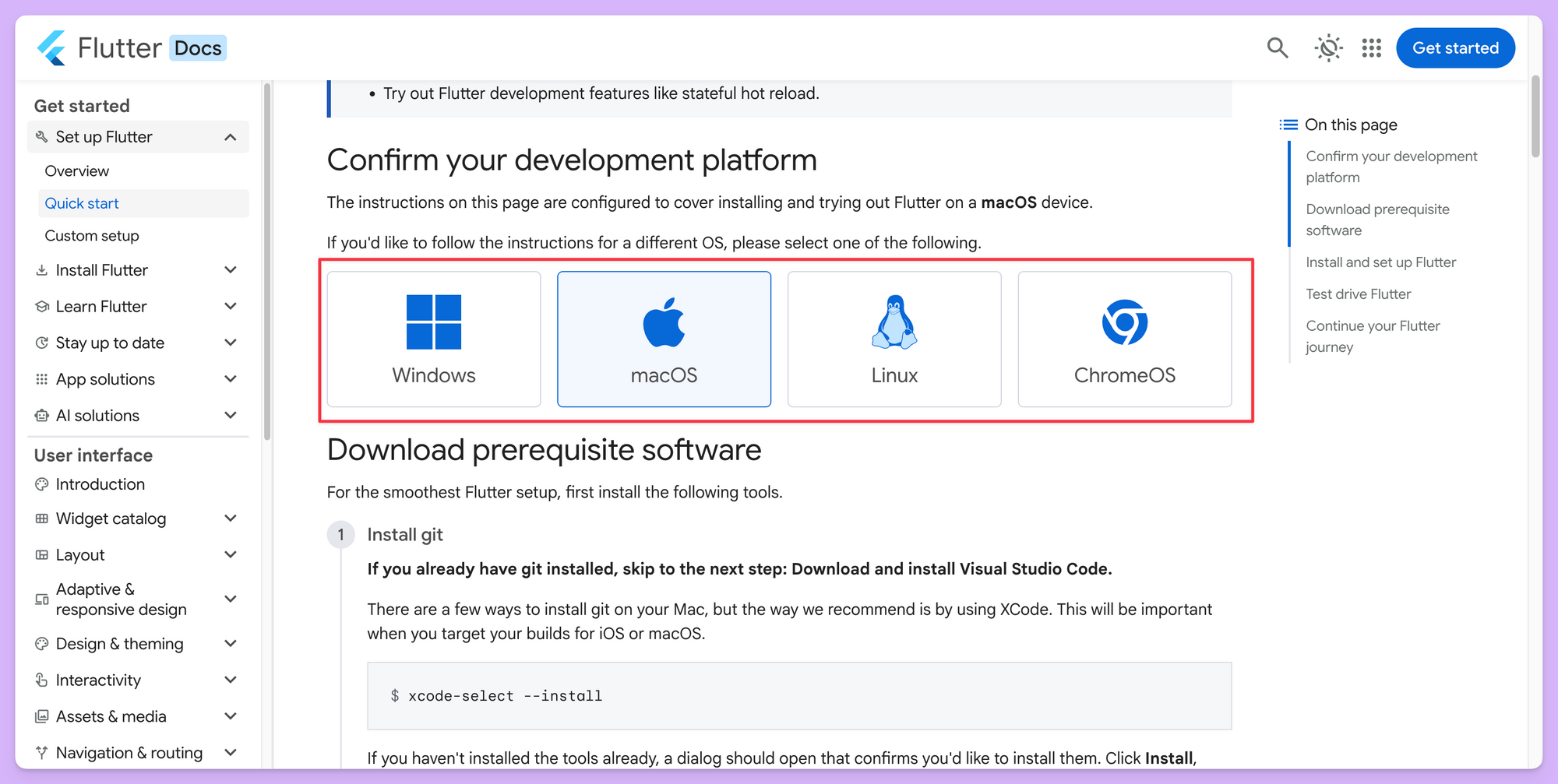Click the Get started button
The width and height of the screenshot is (1558, 784).
tap(1455, 48)
